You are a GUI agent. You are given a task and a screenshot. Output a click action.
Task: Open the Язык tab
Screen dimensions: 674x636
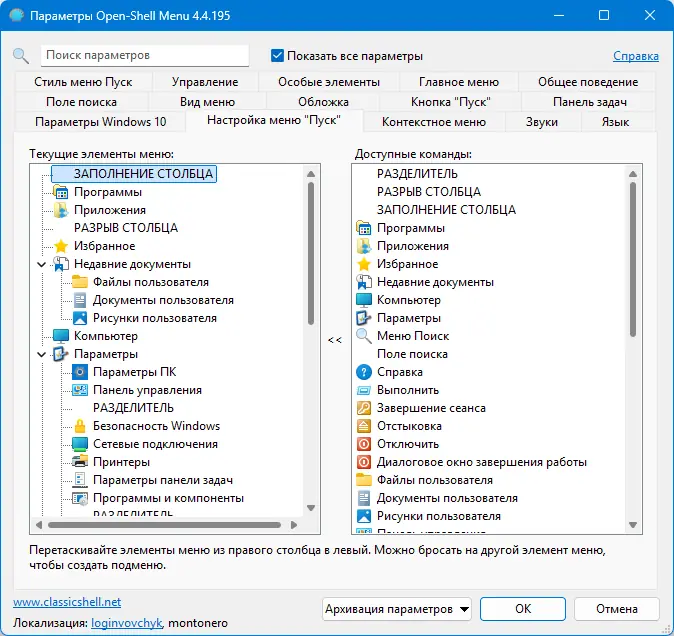615,122
